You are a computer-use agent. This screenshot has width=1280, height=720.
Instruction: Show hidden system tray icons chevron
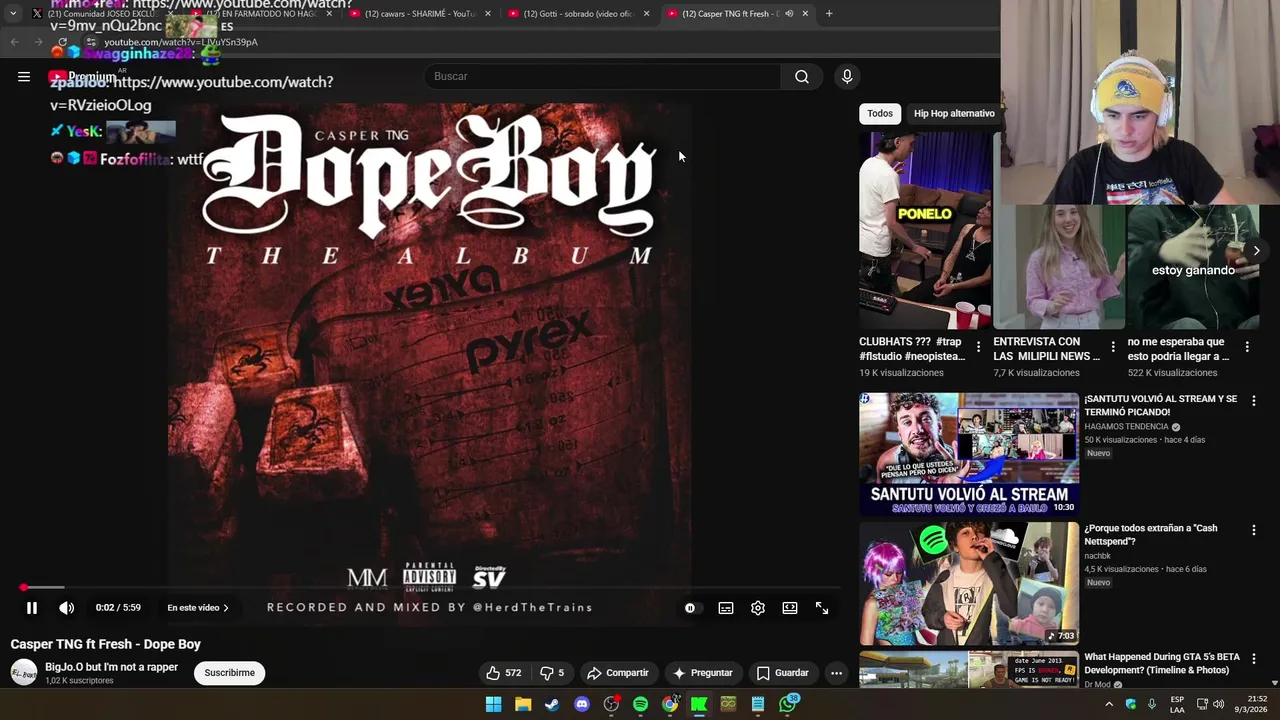(1109, 704)
